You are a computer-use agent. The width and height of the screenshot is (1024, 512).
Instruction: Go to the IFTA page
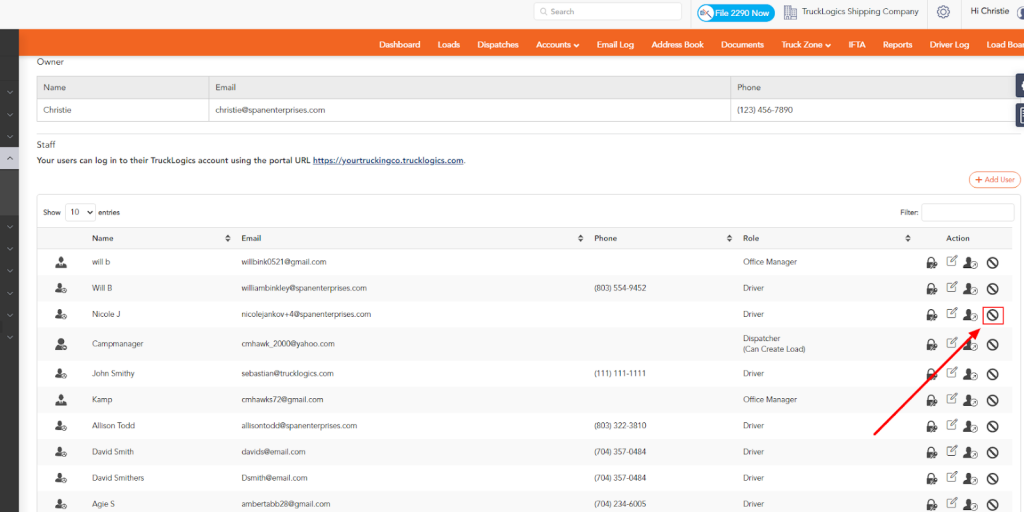(857, 45)
